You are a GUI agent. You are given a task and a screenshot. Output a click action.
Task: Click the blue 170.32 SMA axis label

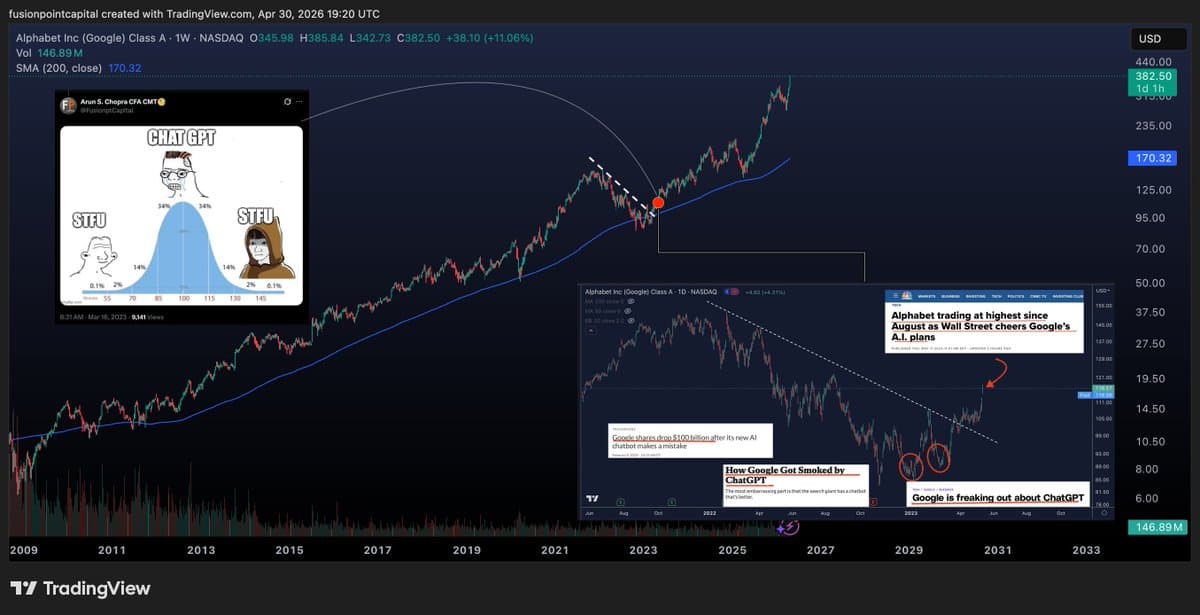pos(1152,158)
